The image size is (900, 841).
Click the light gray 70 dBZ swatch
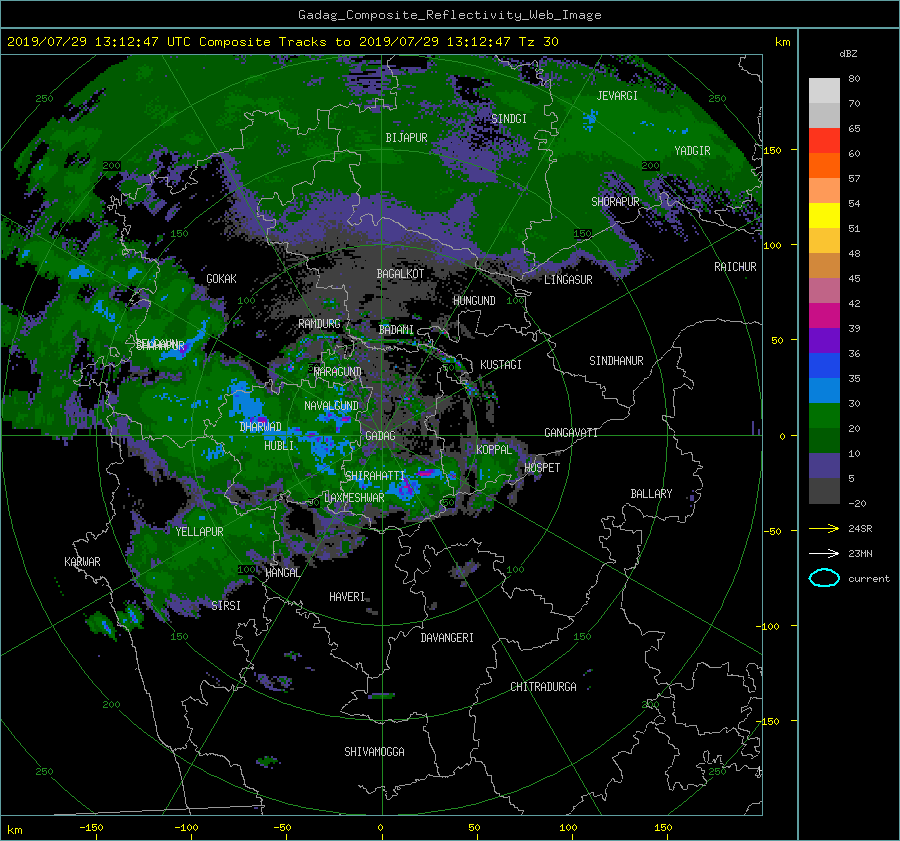[x=824, y=91]
